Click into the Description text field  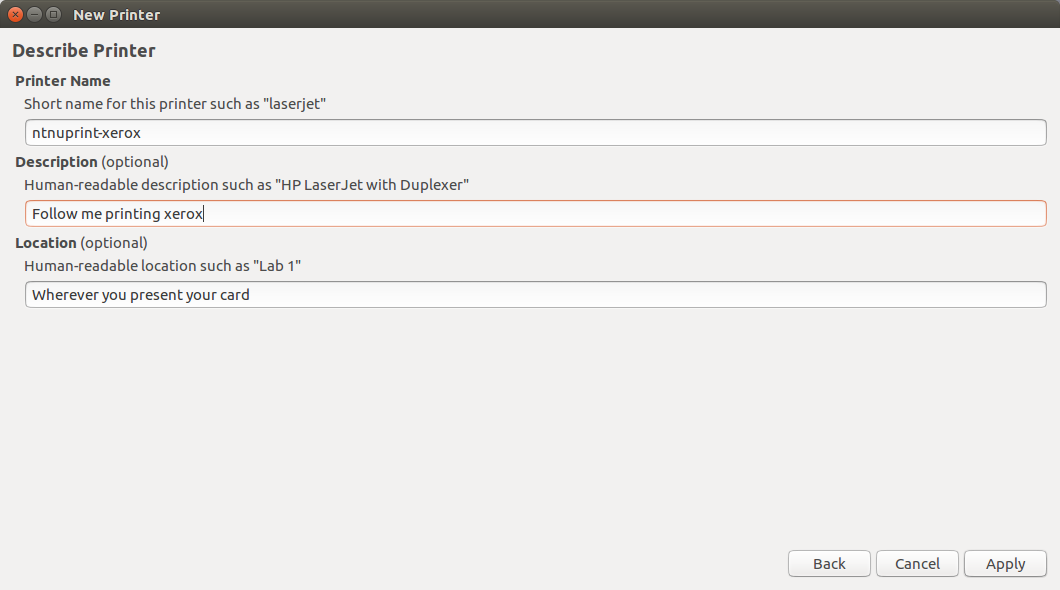535,214
